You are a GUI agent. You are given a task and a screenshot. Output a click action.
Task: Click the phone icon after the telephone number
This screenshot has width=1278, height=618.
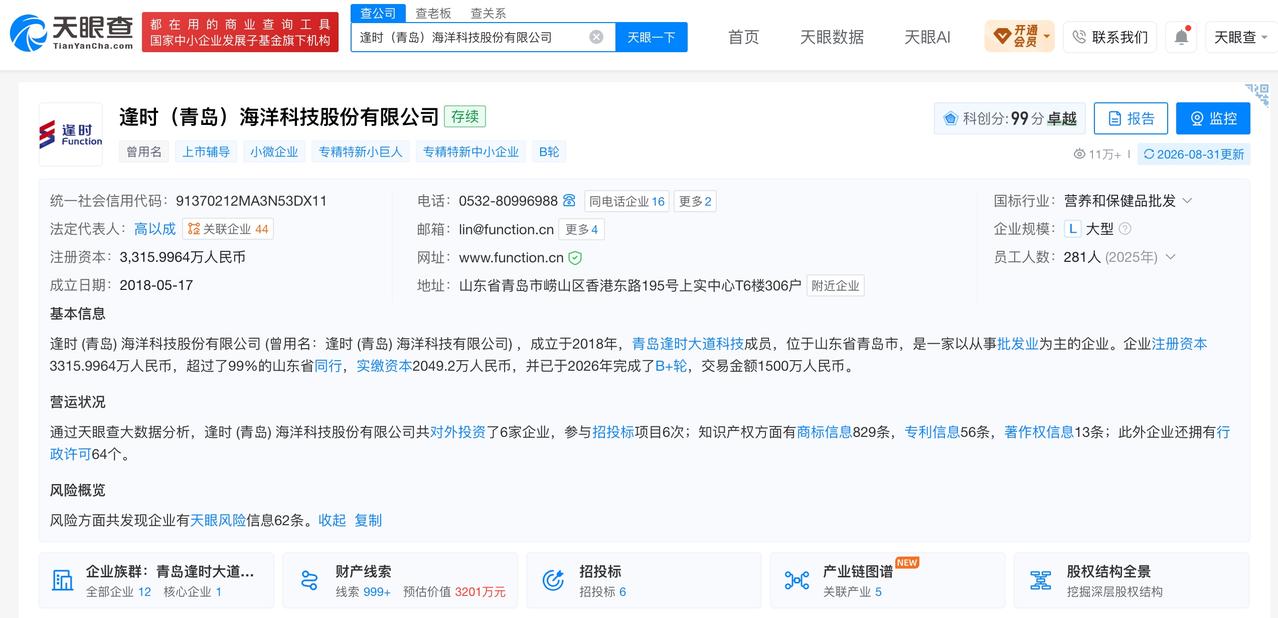pos(569,201)
